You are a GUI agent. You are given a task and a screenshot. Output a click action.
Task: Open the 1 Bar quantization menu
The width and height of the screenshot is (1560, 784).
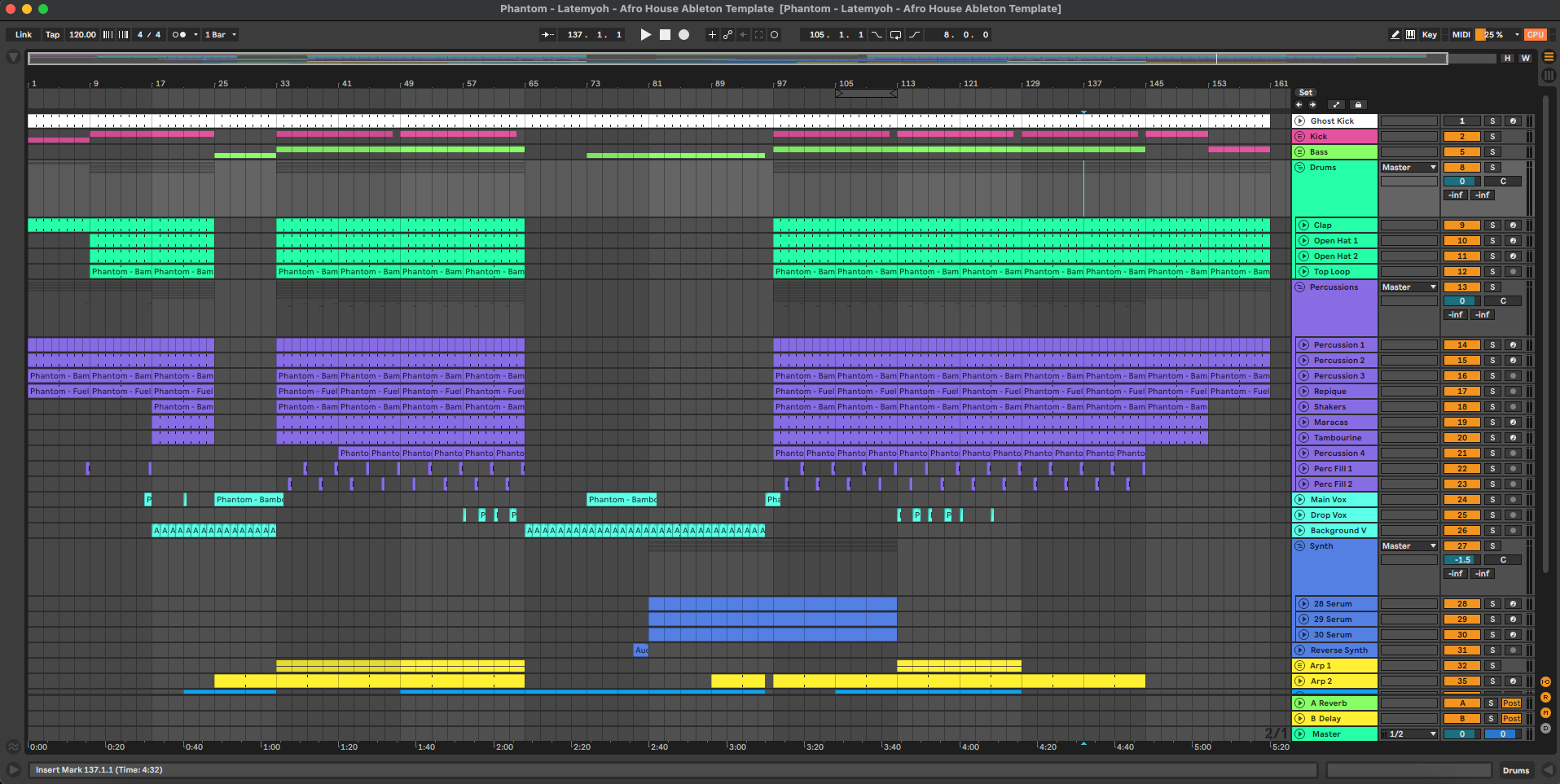(x=220, y=35)
